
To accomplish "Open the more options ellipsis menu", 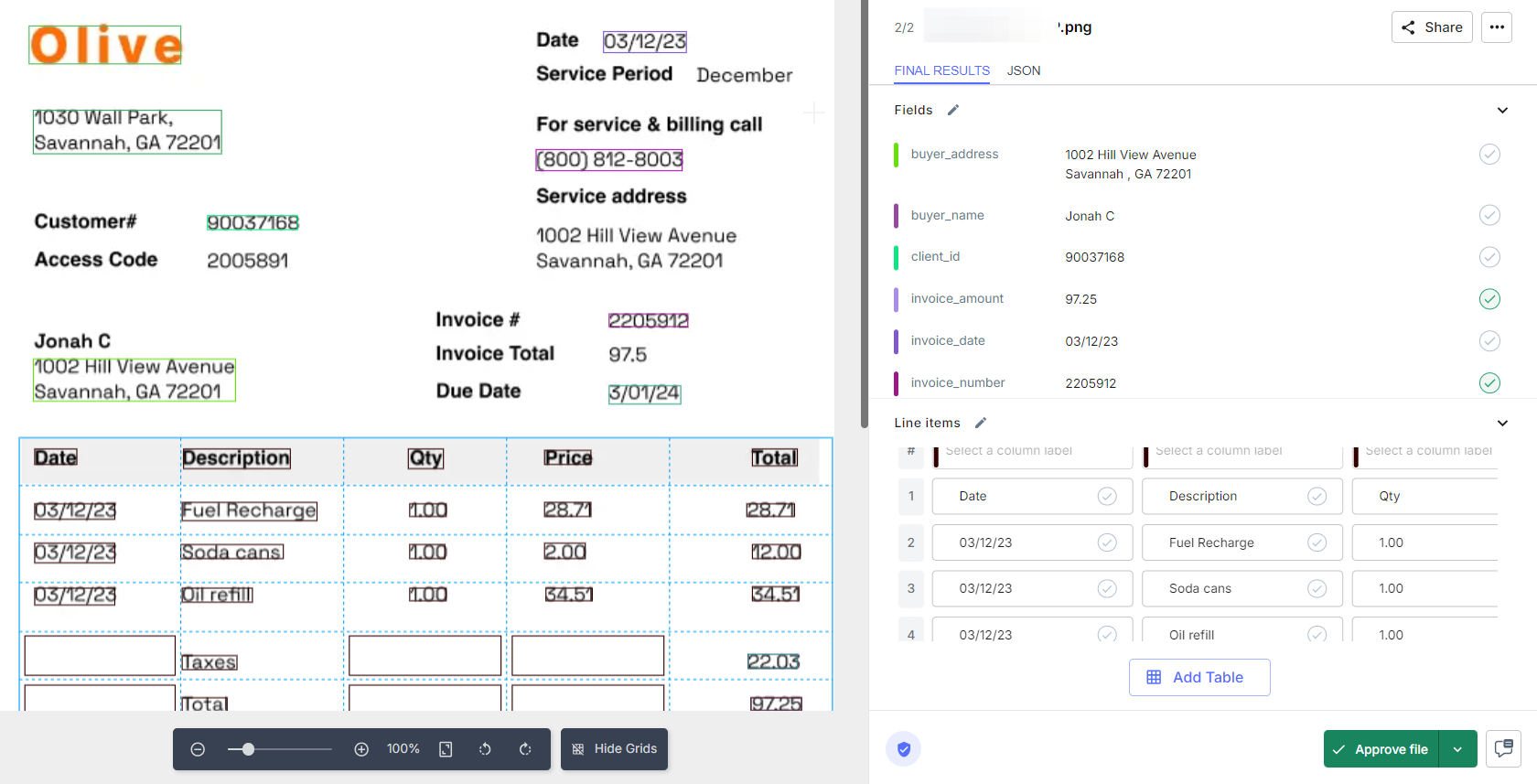I will (1497, 27).
